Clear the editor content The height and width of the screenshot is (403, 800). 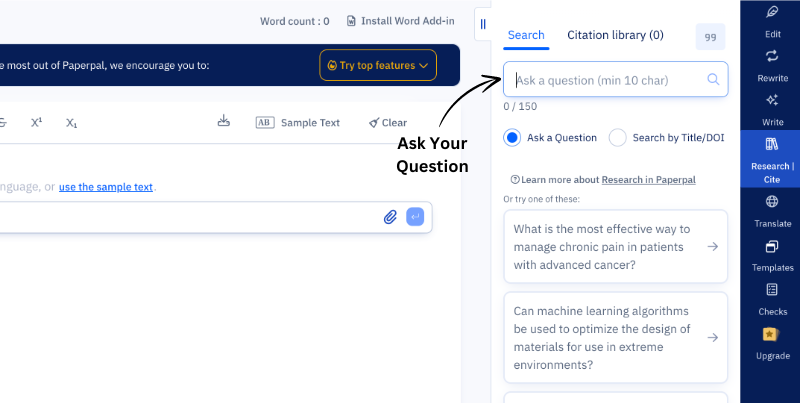(x=388, y=122)
